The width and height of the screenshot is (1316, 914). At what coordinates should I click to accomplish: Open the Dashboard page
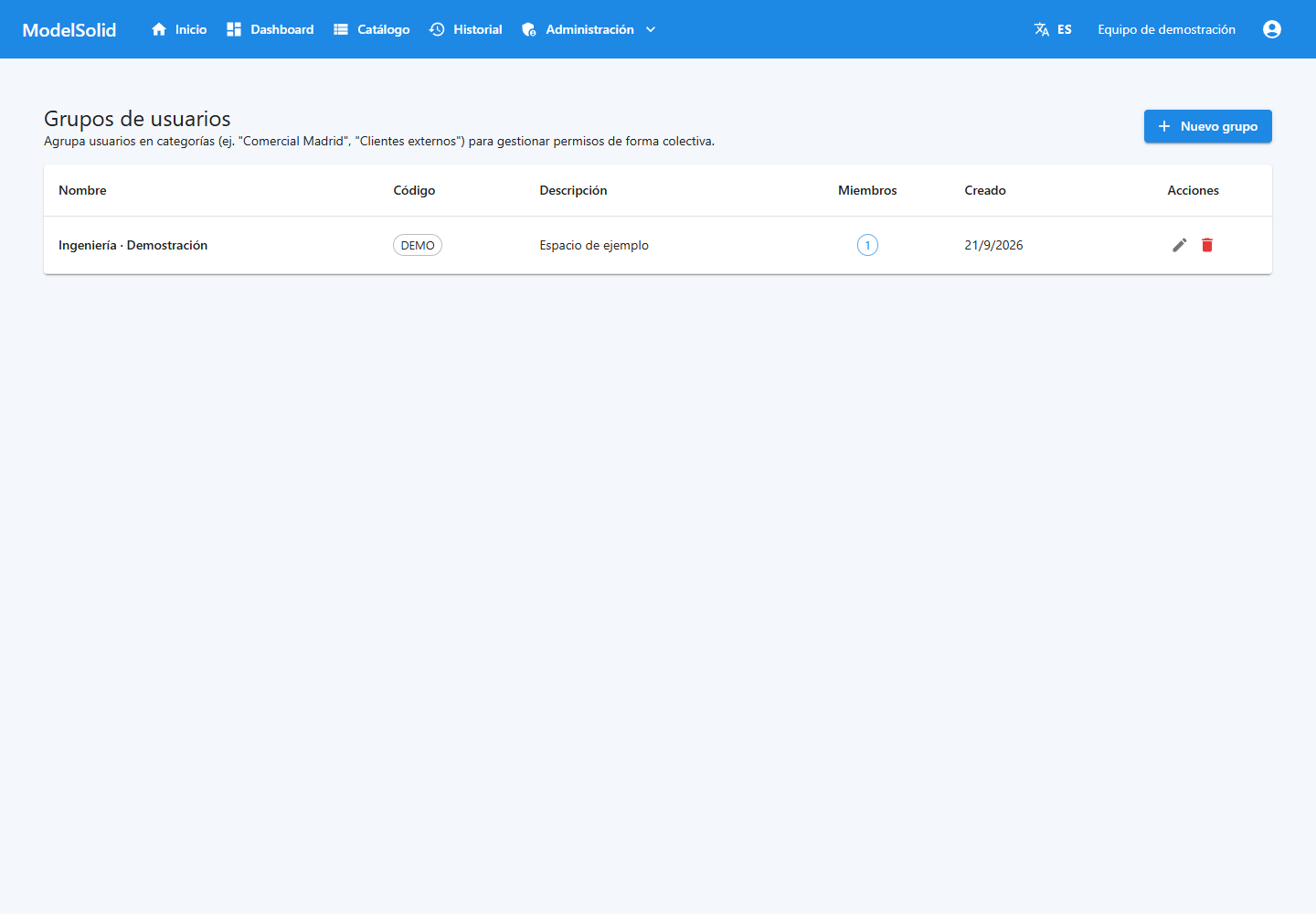coord(271,29)
